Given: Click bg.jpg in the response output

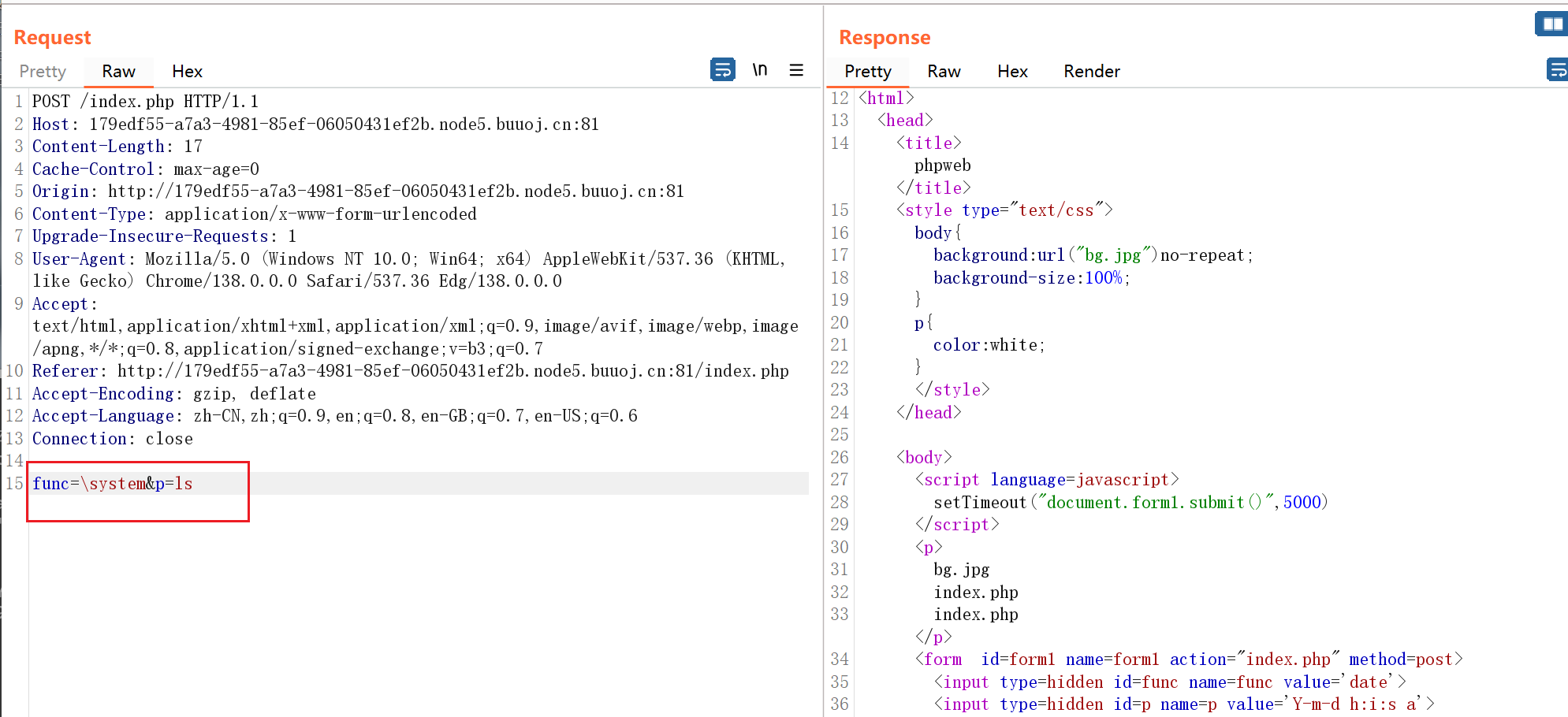Looking at the screenshot, I should pos(962,570).
